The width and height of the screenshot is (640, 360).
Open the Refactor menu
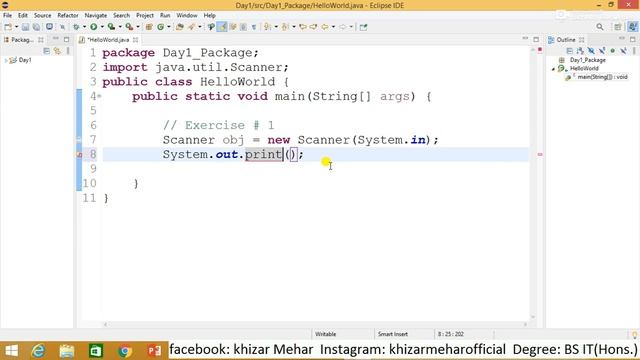68,16
